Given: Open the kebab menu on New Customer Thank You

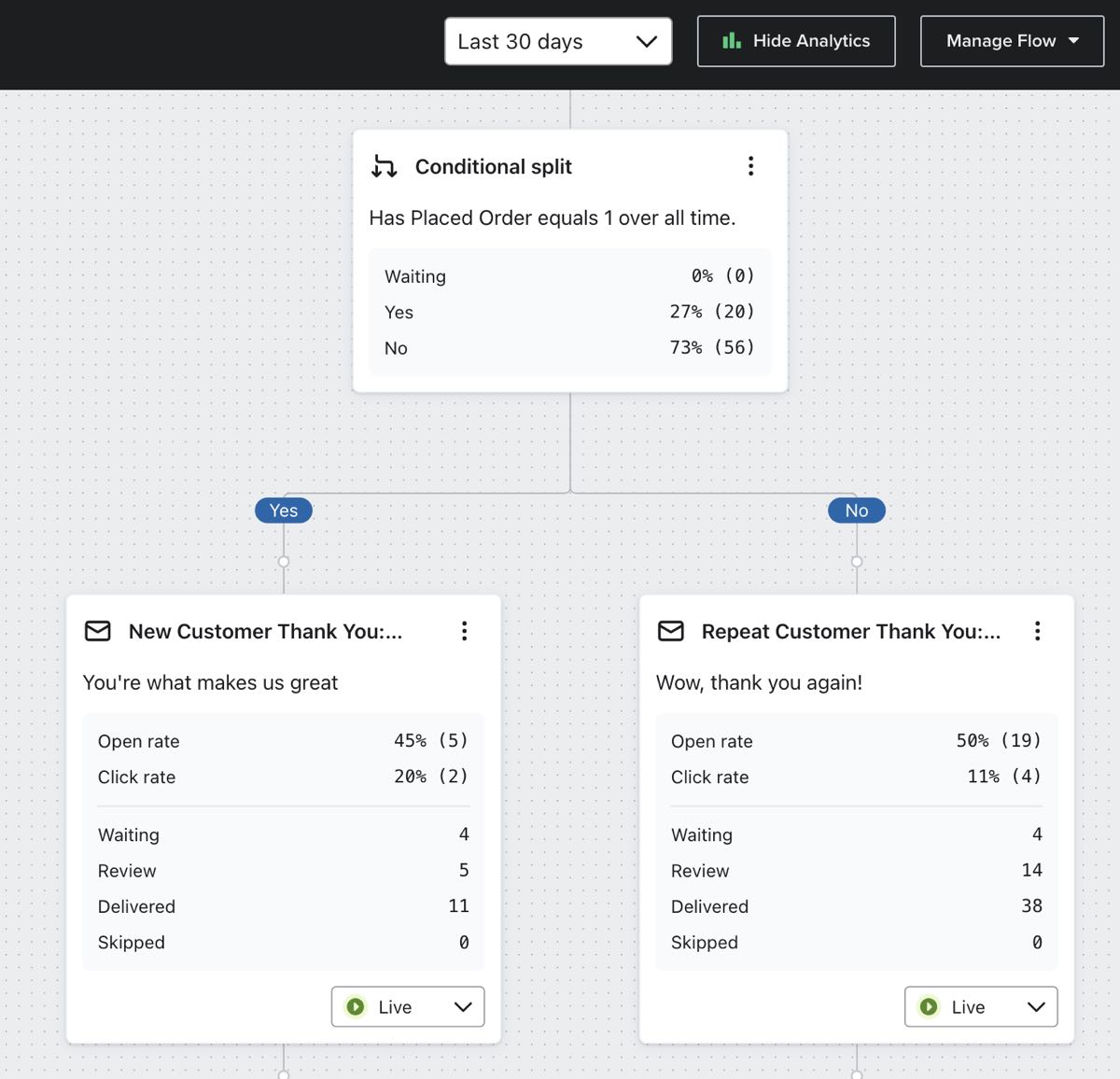Looking at the screenshot, I should coord(464,631).
